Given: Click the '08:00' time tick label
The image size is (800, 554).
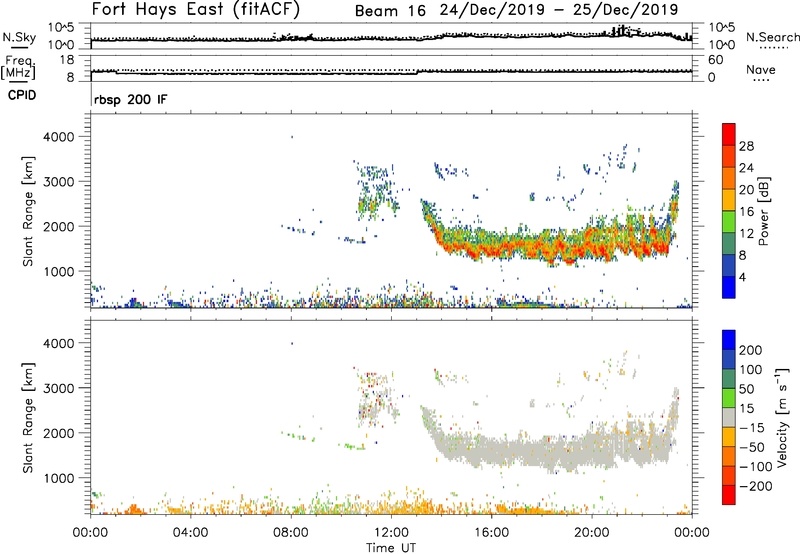Looking at the screenshot, I should point(291,533).
